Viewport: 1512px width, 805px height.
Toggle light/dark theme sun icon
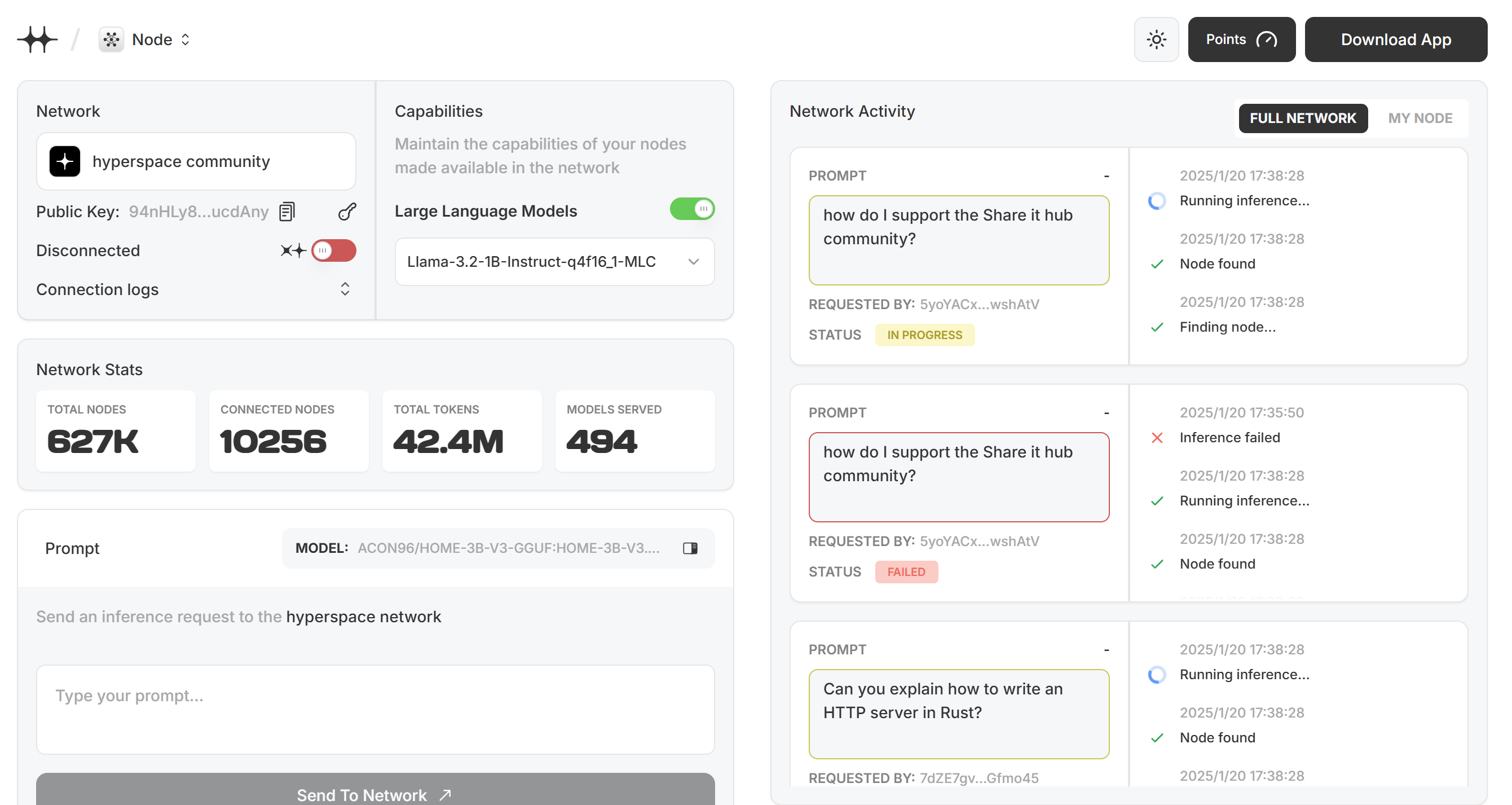click(x=1156, y=39)
